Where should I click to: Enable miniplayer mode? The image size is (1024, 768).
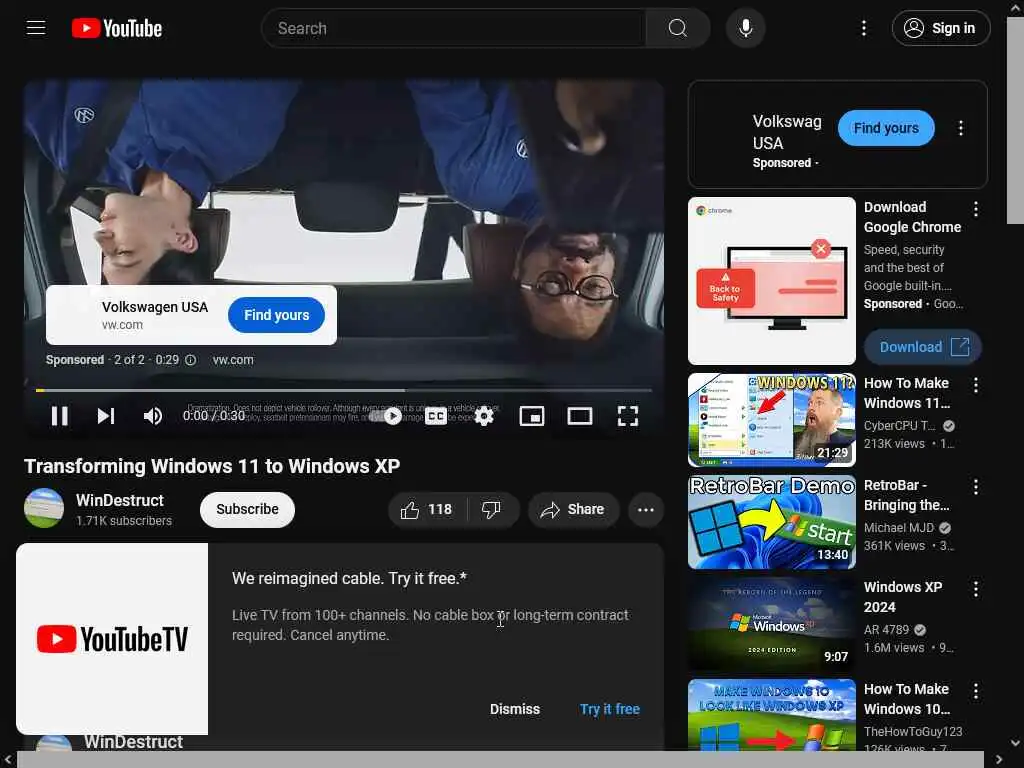532,416
